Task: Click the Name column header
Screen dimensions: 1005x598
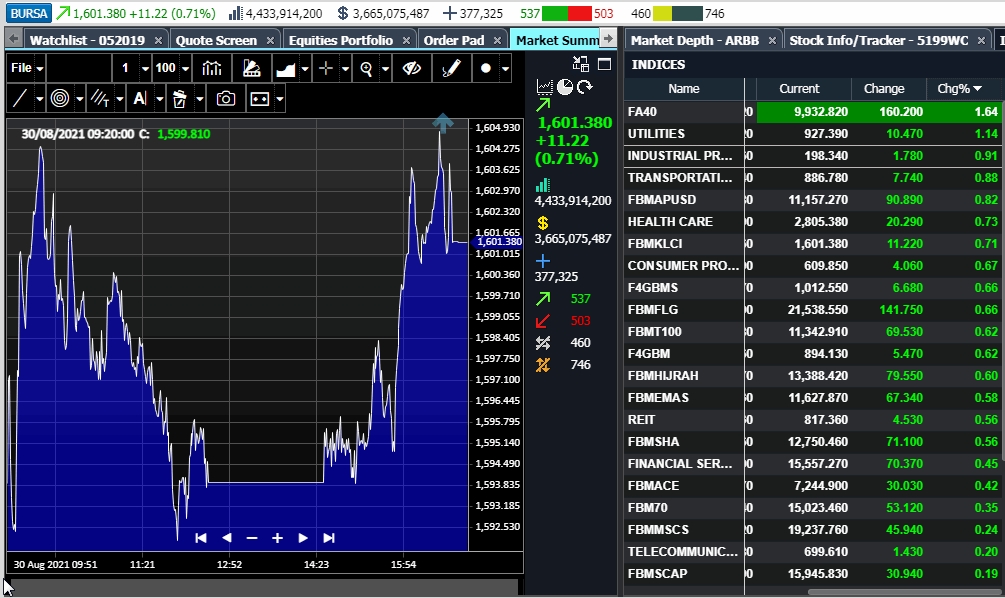Action: [x=684, y=88]
